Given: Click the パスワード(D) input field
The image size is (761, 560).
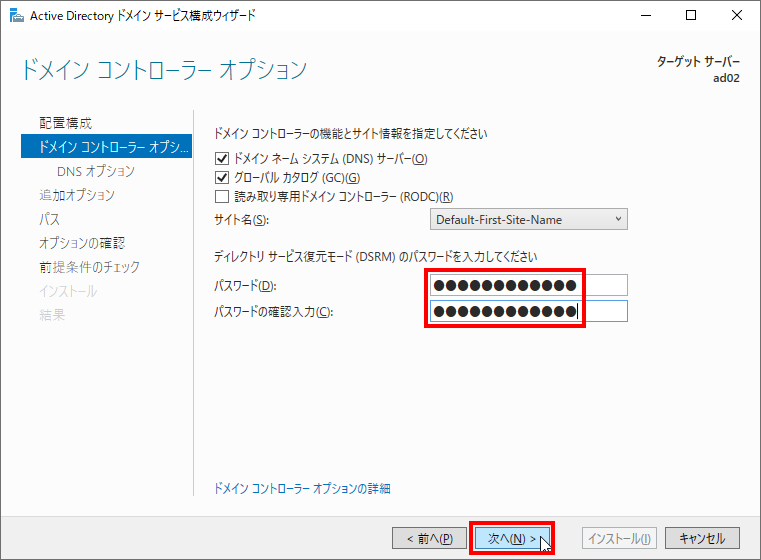Looking at the screenshot, I should [x=529, y=285].
